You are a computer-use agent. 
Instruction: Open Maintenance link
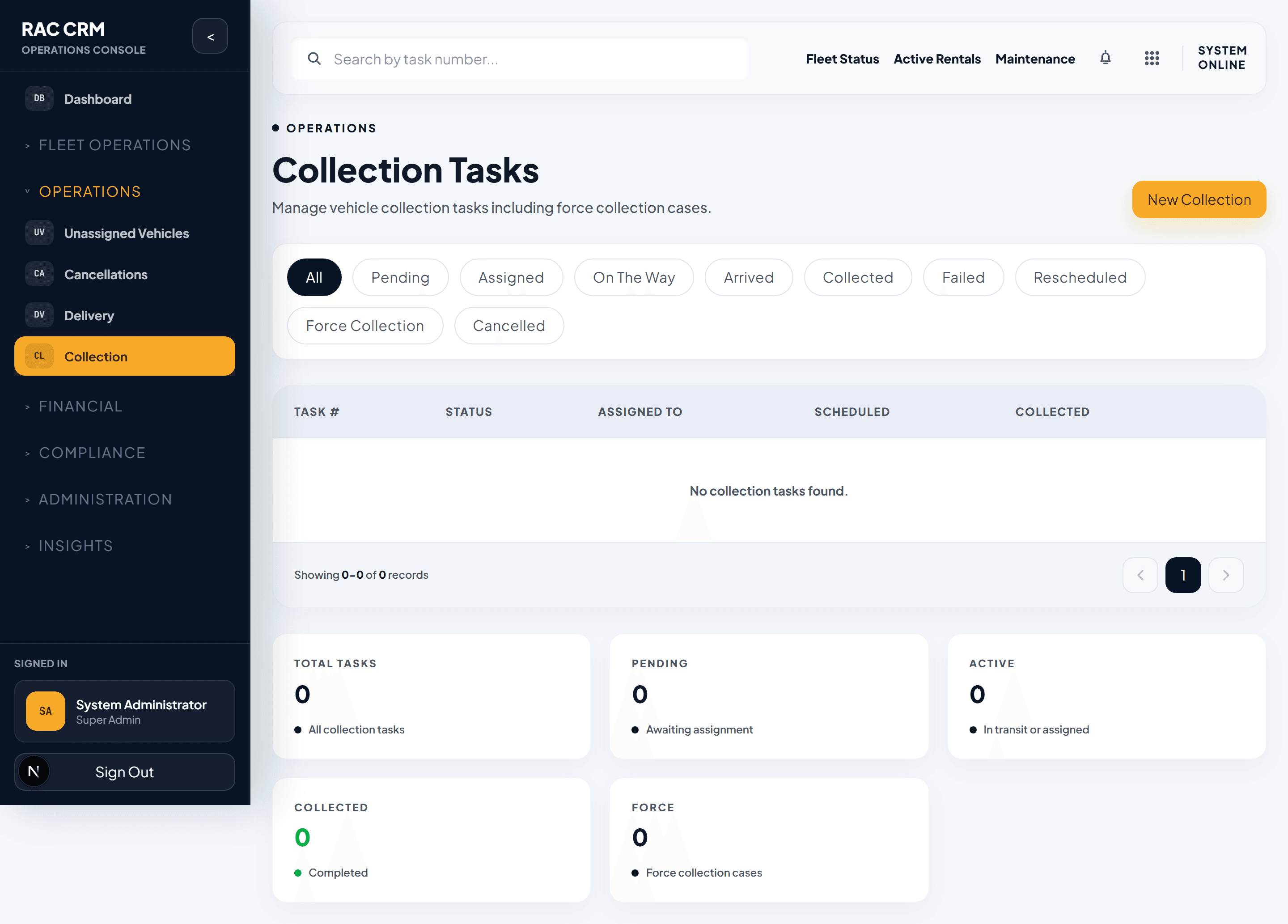(1035, 59)
